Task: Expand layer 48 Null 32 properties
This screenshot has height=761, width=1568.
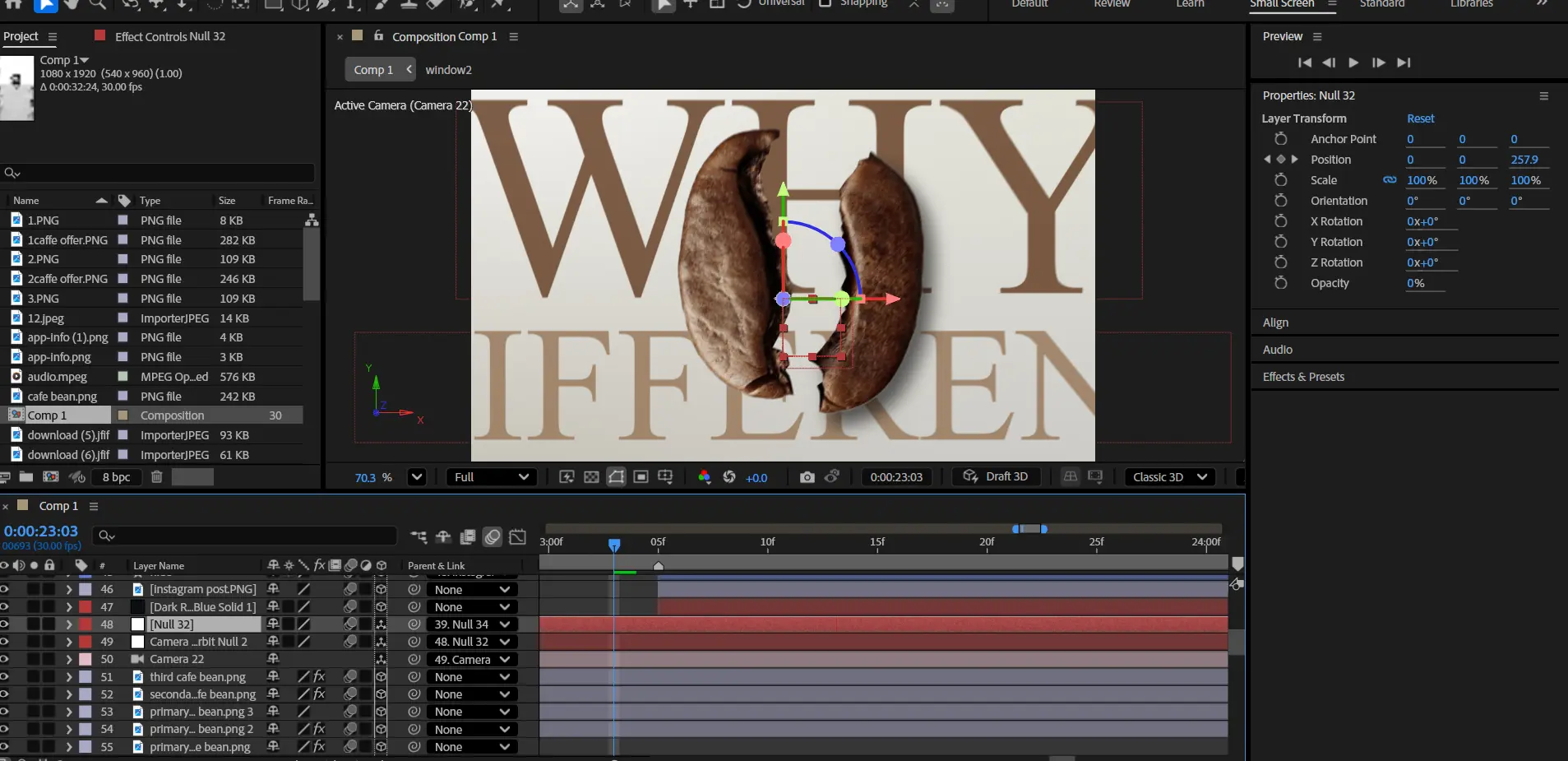Action: click(69, 624)
